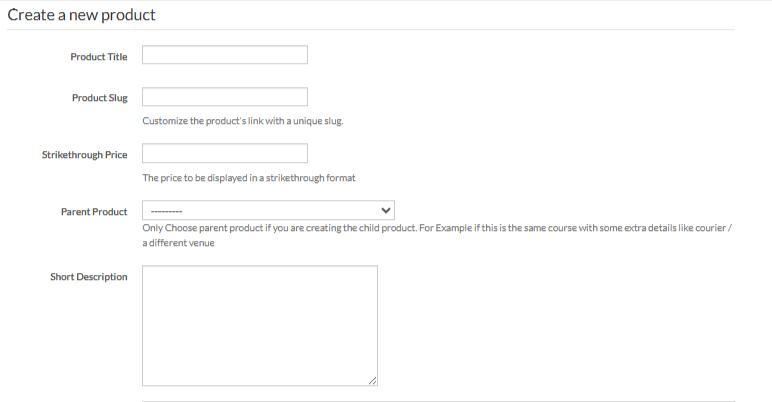The height and width of the screenshot is (402, 772).
Task: Select the dashed placeholder in Parent Product
Action: 166,211
